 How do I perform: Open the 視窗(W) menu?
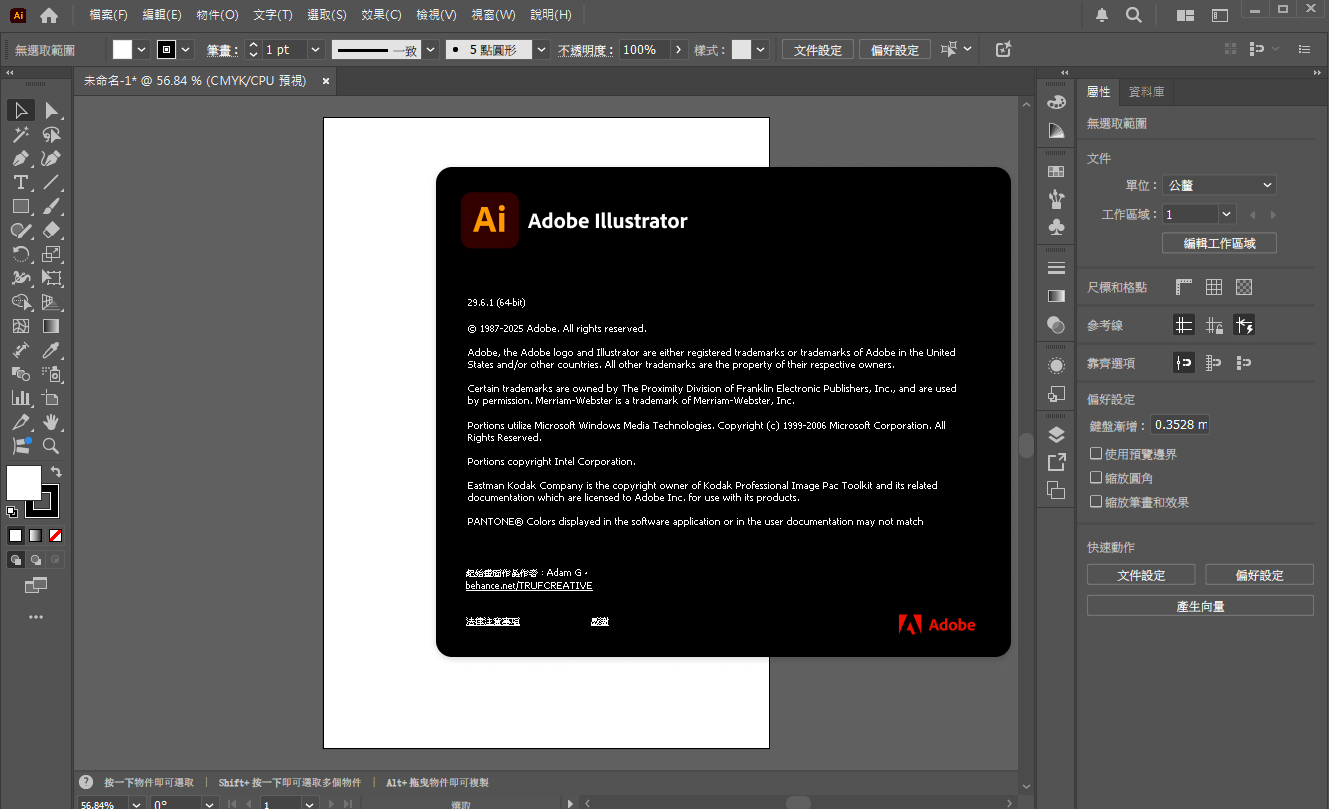pos(493,15)
